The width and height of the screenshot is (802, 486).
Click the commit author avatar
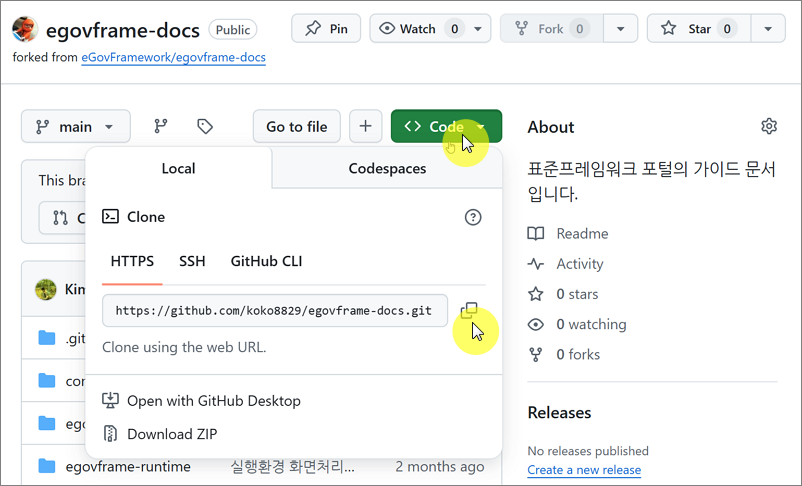click(x=46, y=290)
